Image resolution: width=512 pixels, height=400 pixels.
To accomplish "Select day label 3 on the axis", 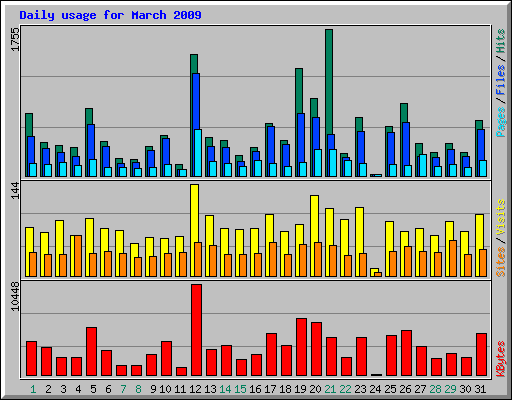I will (63, 389).
